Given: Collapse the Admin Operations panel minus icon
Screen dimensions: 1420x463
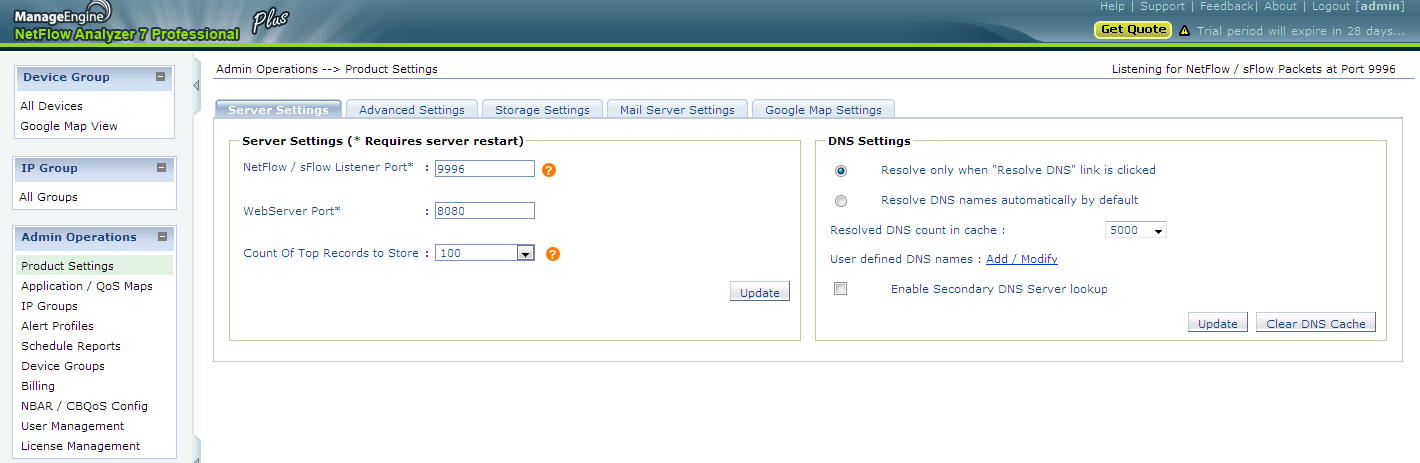Looking at the screenshot, I should (x=160, y=237).
